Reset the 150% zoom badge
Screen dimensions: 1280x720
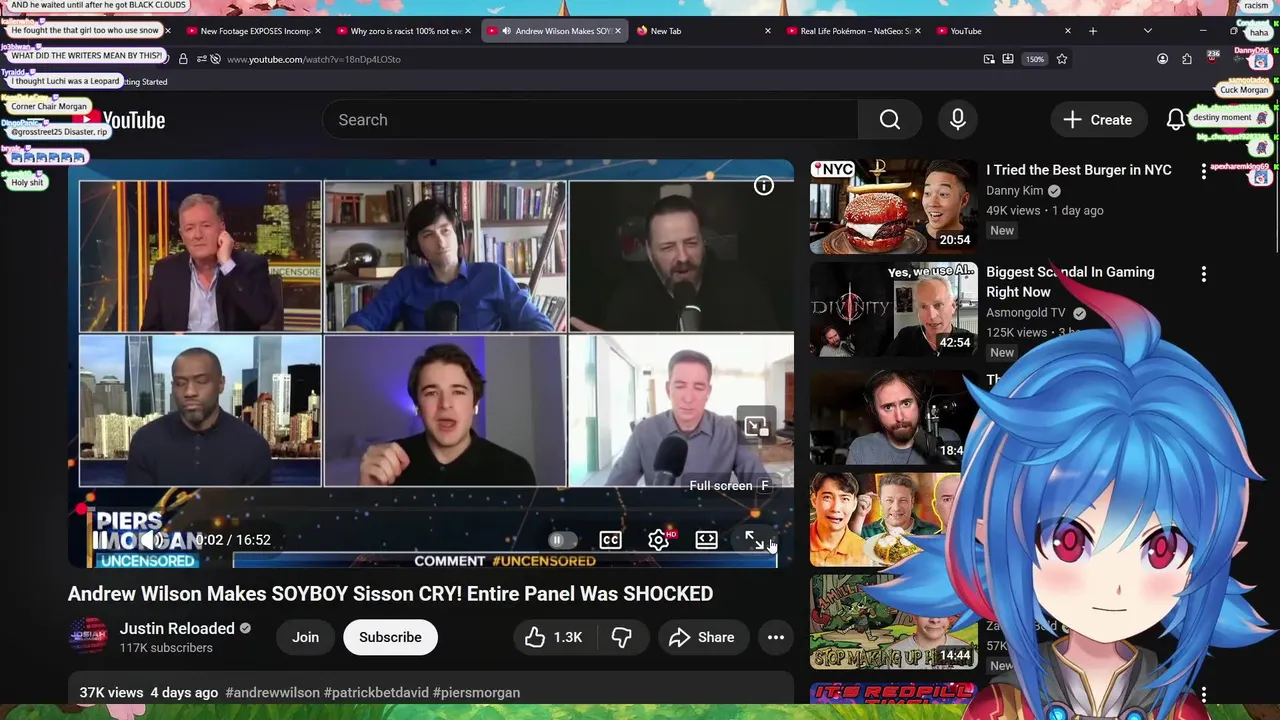(x=1035, y=59)
